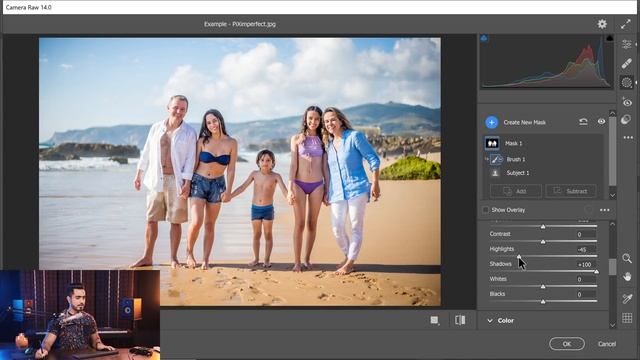Click masks list scroll down arrow
Viewport: 640px width, 360px height.
click(x=612, y=196)
